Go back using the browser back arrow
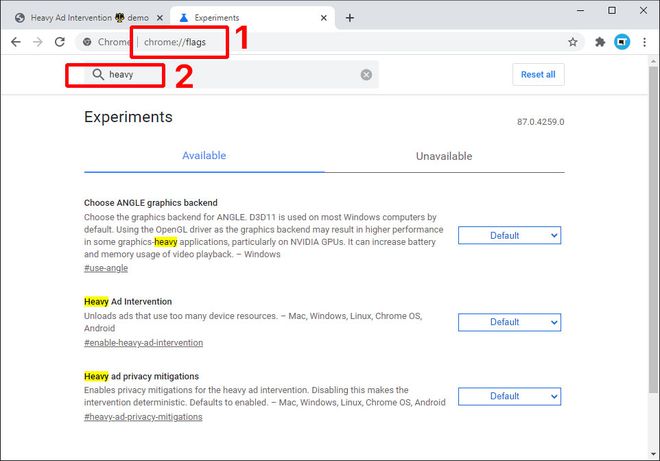The height and width of the screenshot is (461, 660). pyautogui.click(x=16, y=42)
